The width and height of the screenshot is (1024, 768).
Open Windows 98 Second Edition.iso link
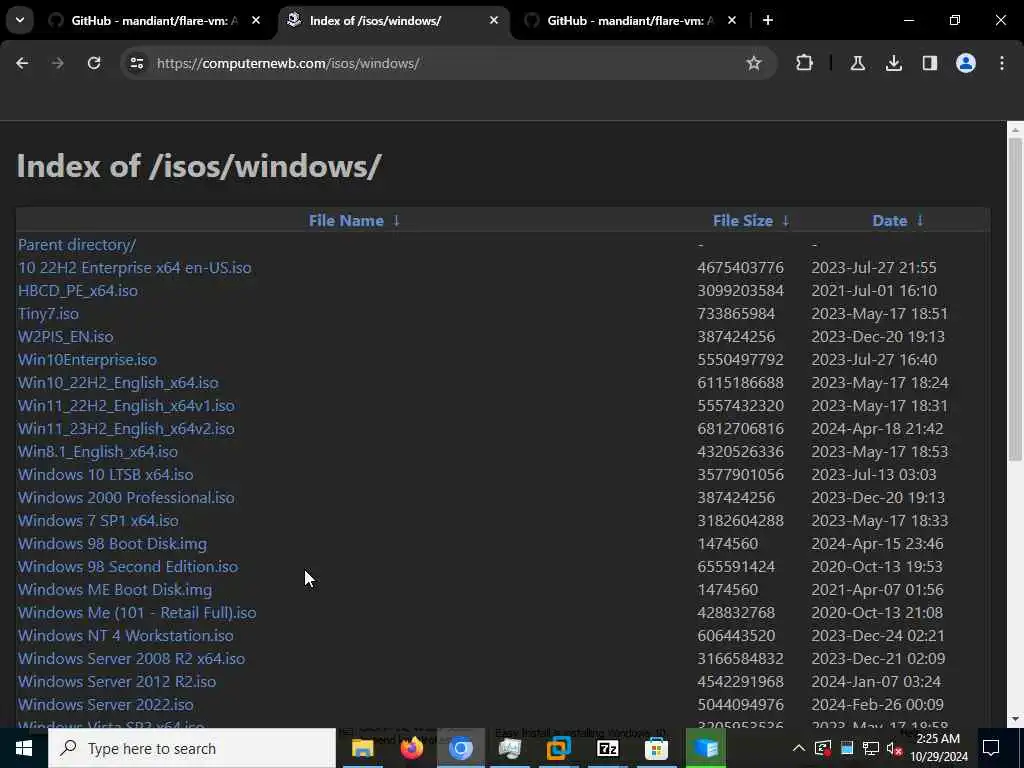(x=128, y=566)
